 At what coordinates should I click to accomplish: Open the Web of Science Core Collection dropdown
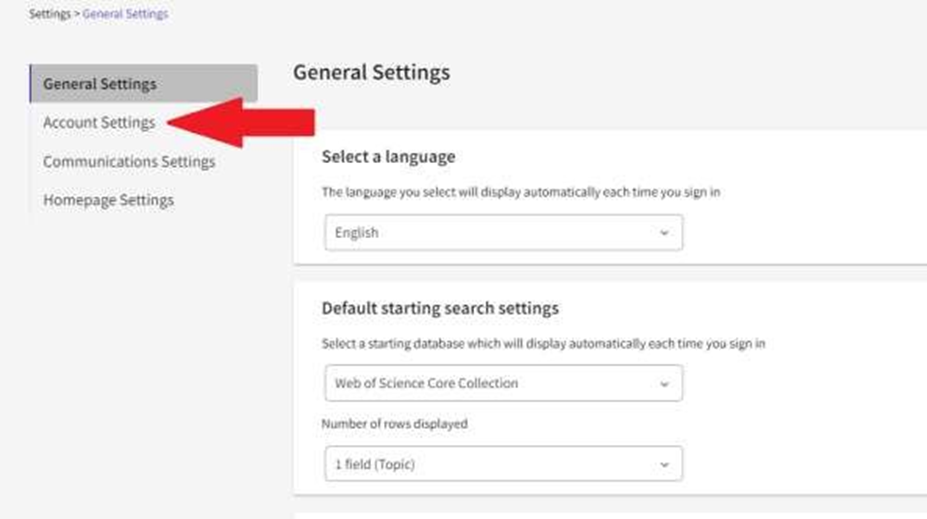[490, 383]
